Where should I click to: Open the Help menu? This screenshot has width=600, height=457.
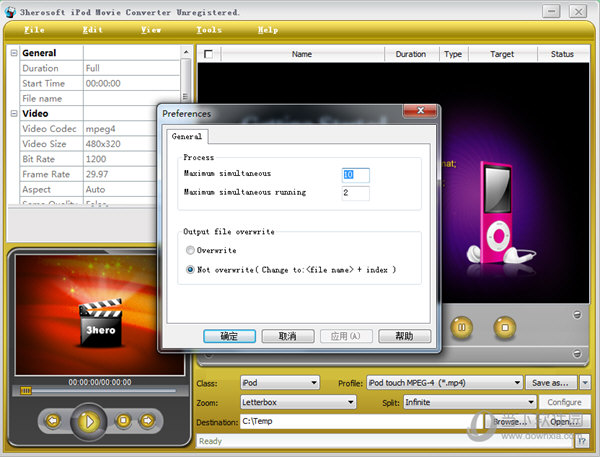268,30
